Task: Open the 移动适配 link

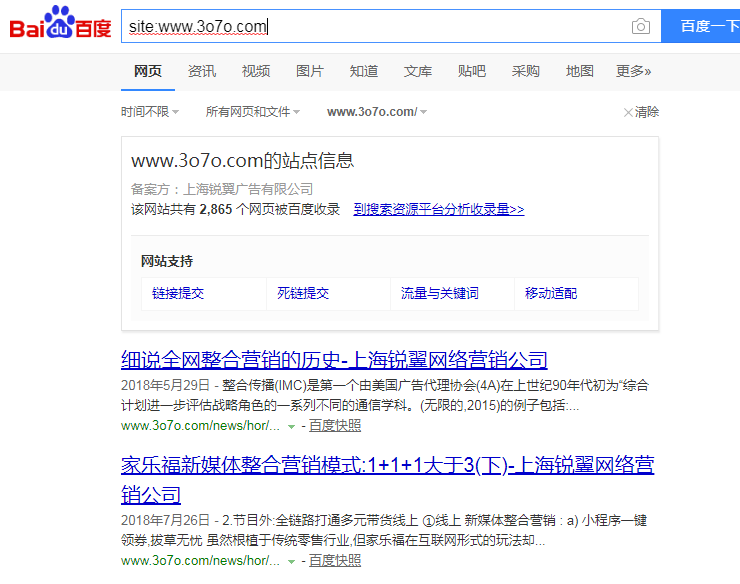Action: pos(551,293)
